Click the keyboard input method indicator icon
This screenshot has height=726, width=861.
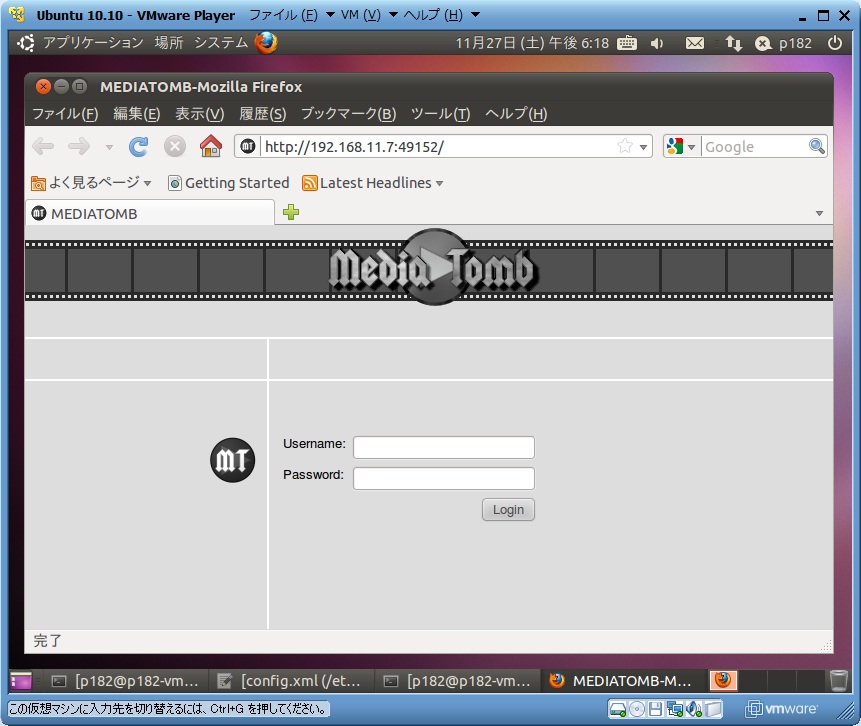[627, 43]
